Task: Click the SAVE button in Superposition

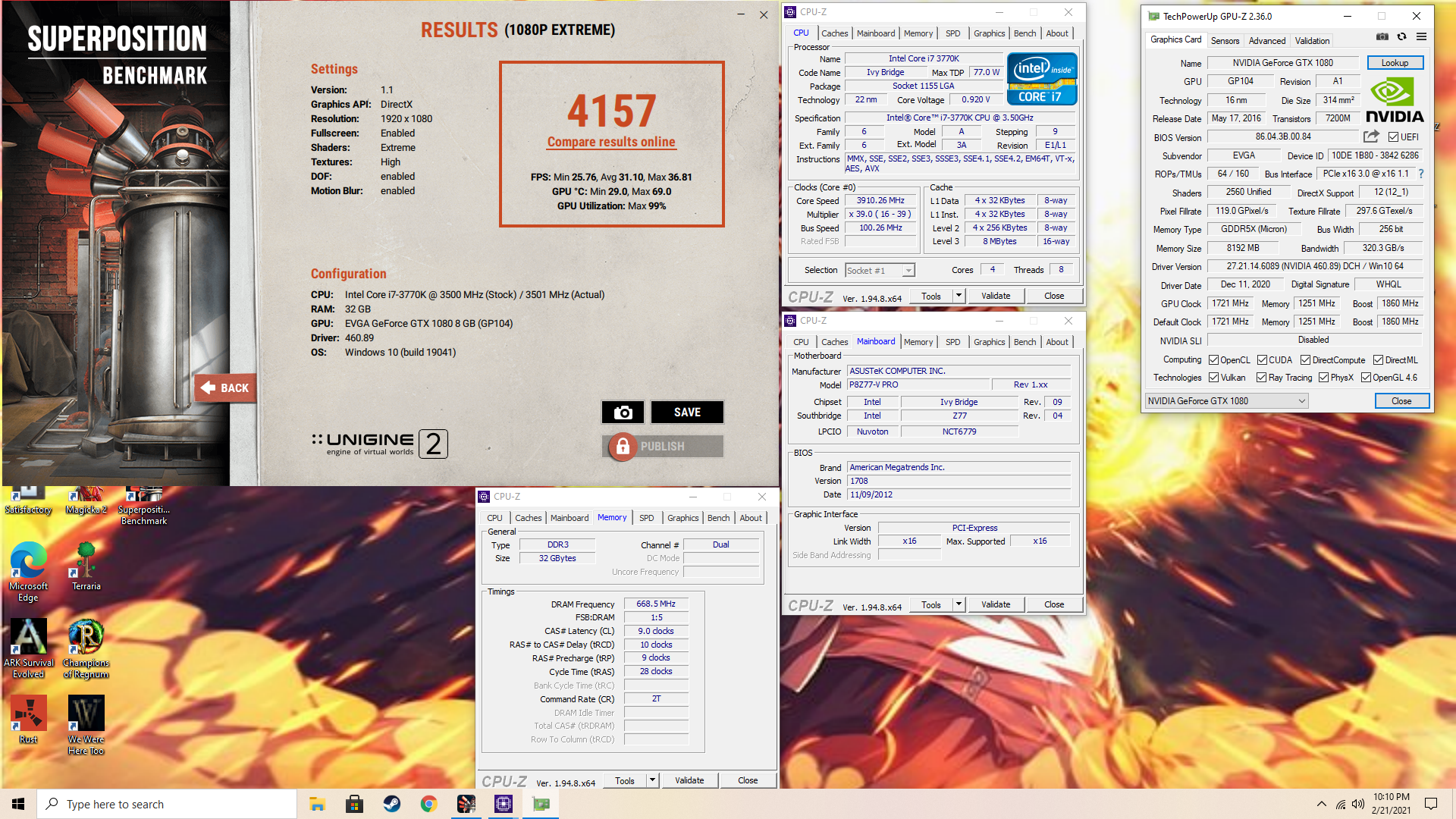Action: pos(687,412)
